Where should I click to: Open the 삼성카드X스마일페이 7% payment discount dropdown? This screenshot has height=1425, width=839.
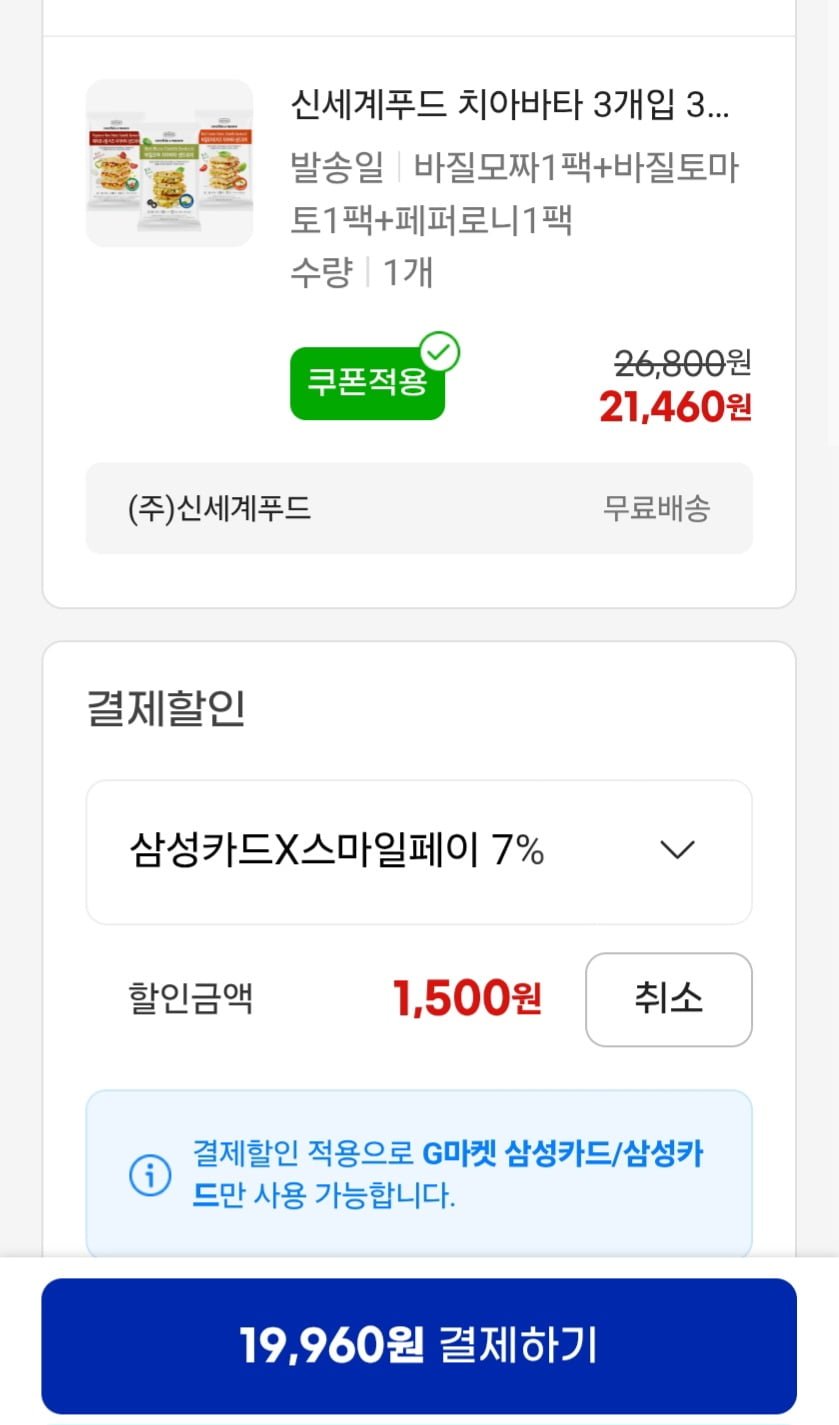pyautogui.click(x=418, y=851)
